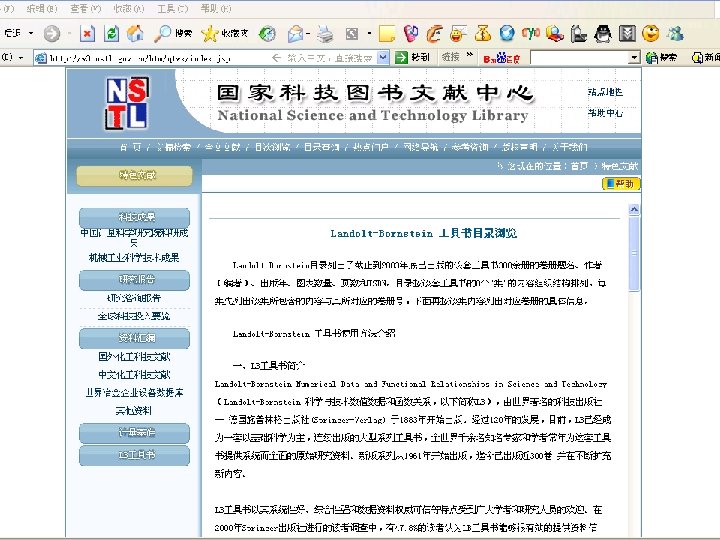Click the yellow smiley messenger toolbar icon

click(x=458, y=34)
